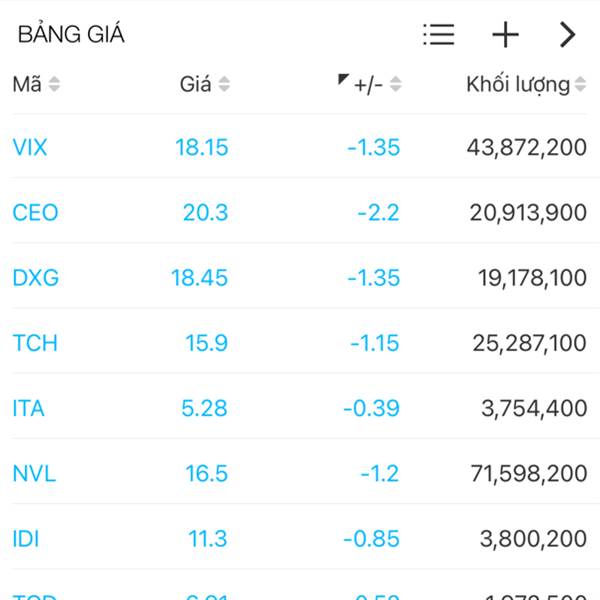Select the Khối lượng column header

click(x=518, y=85)
